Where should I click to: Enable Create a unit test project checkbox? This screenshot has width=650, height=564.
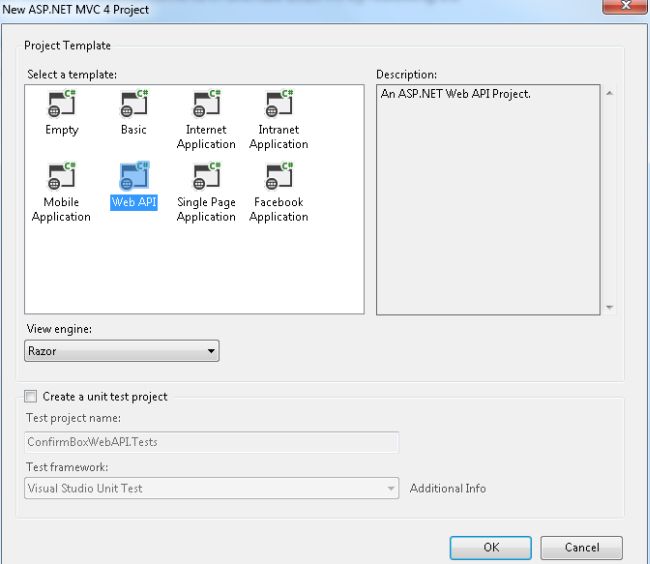[30, 397]
